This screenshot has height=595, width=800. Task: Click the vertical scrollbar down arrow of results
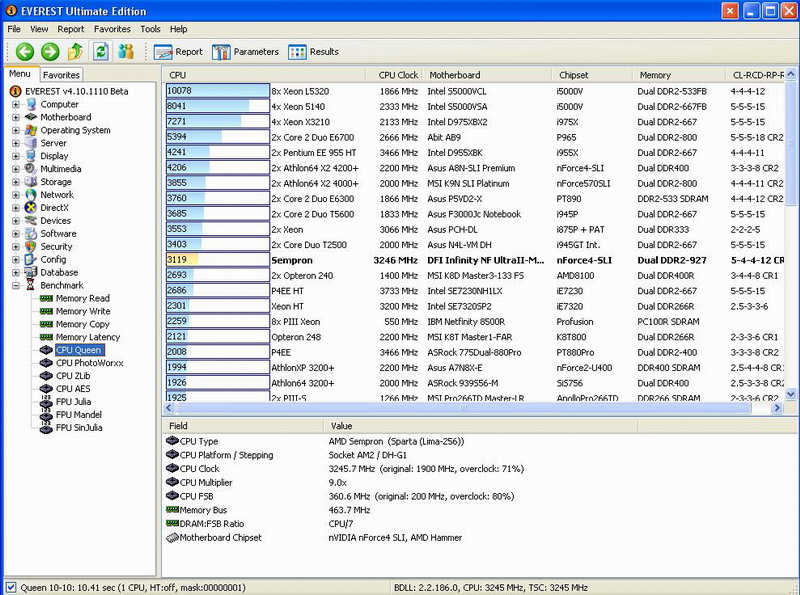[791, 394]
